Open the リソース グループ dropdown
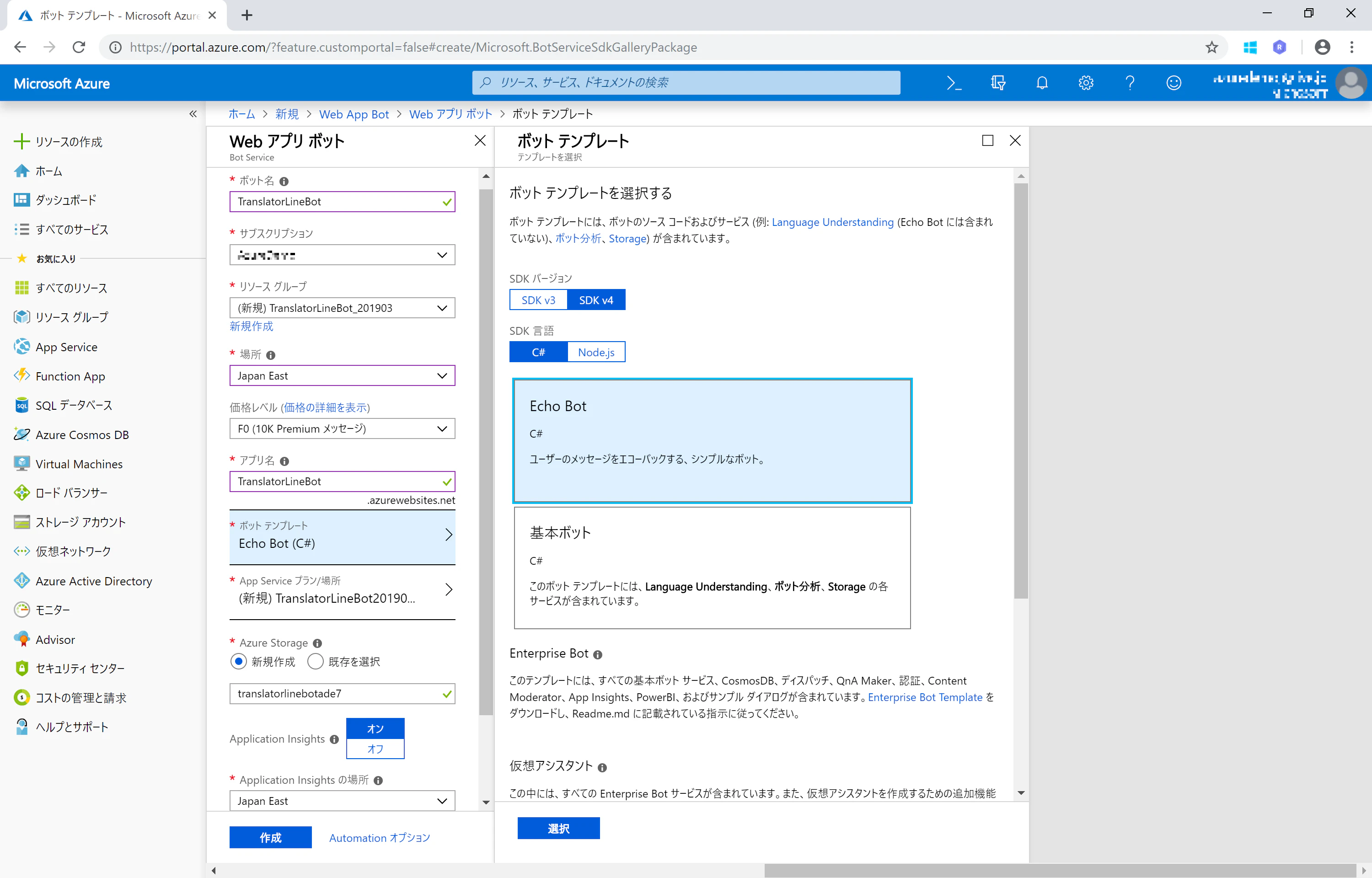Viewport: 1372px width, 878px height. point(342,308)
